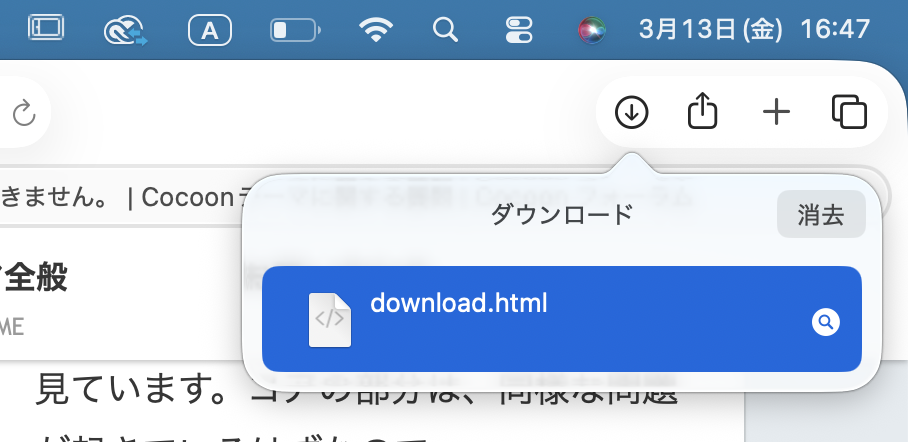
Task: Switch input source via the A icon
Action: point(210,30)
